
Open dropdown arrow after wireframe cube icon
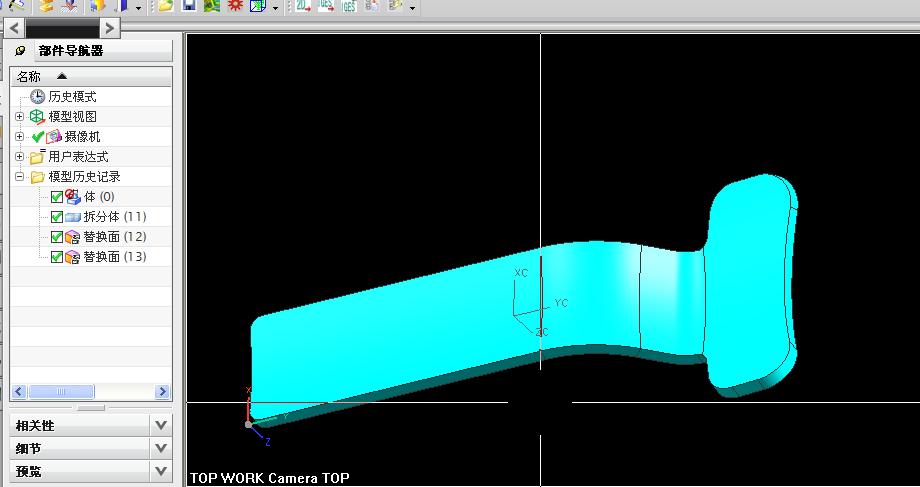[x=276, y=8]
